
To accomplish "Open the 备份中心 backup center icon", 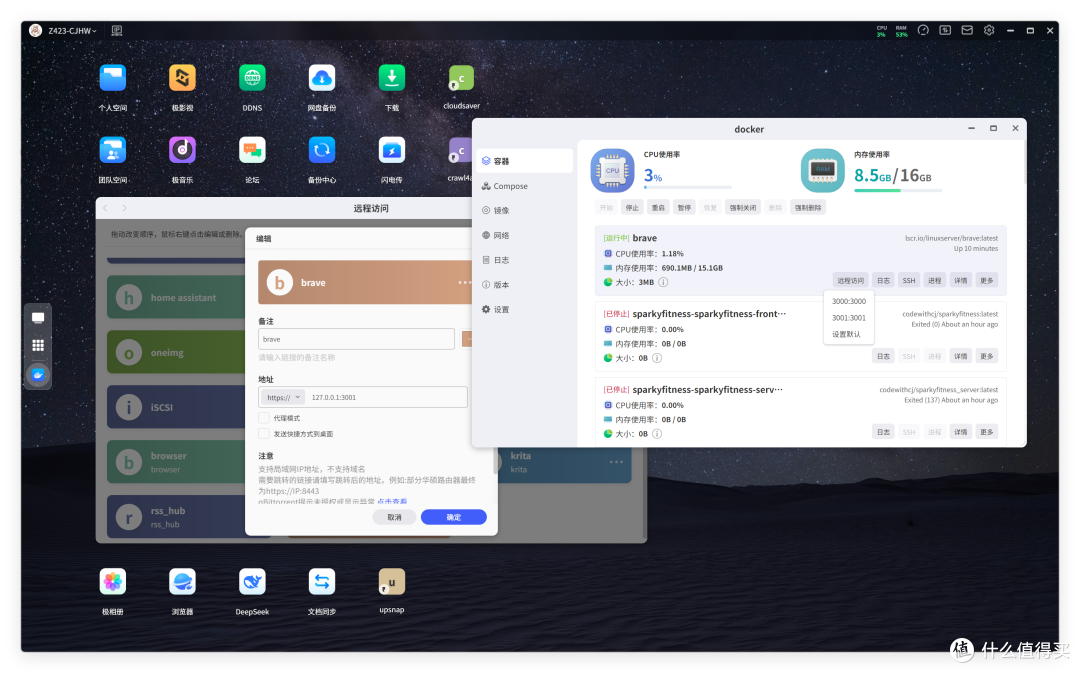I will (x=322, y=149).
